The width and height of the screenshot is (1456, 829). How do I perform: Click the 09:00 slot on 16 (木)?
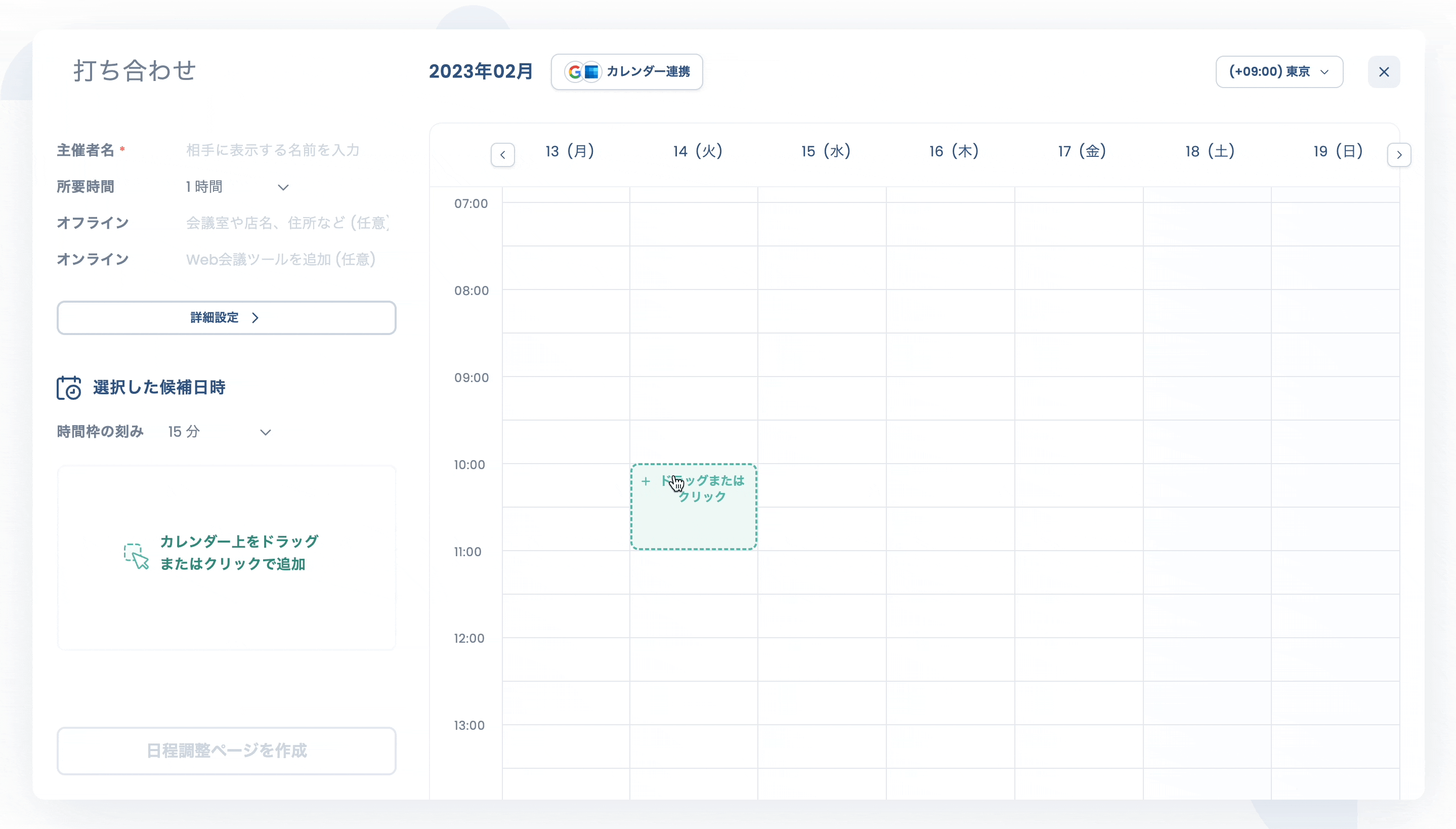[x=950, y=398]
